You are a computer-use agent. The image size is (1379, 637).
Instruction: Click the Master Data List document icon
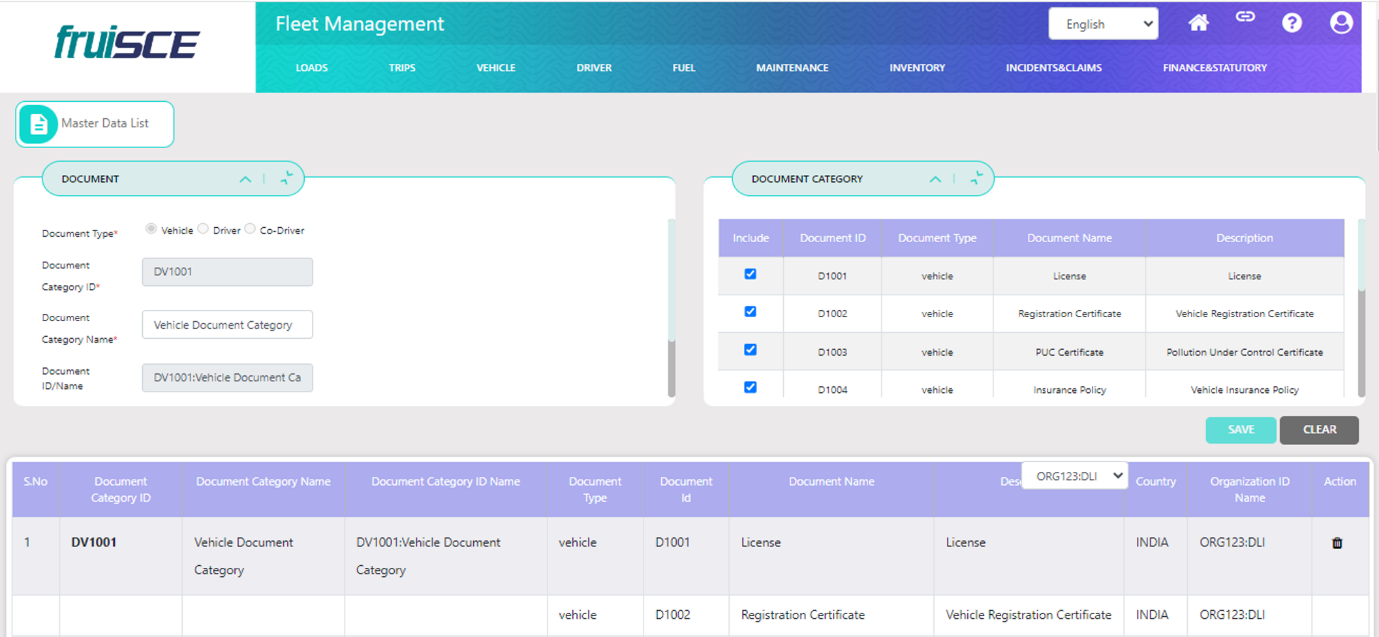(x=38, y=124)
